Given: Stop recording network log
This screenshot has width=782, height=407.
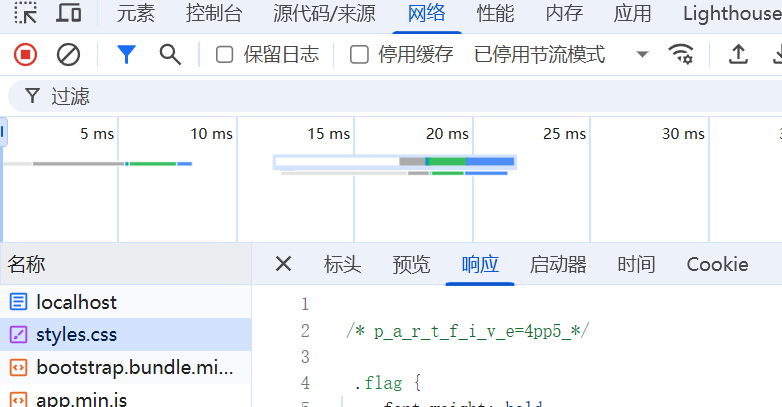Looking at the screenshot, I should [25, 54].
